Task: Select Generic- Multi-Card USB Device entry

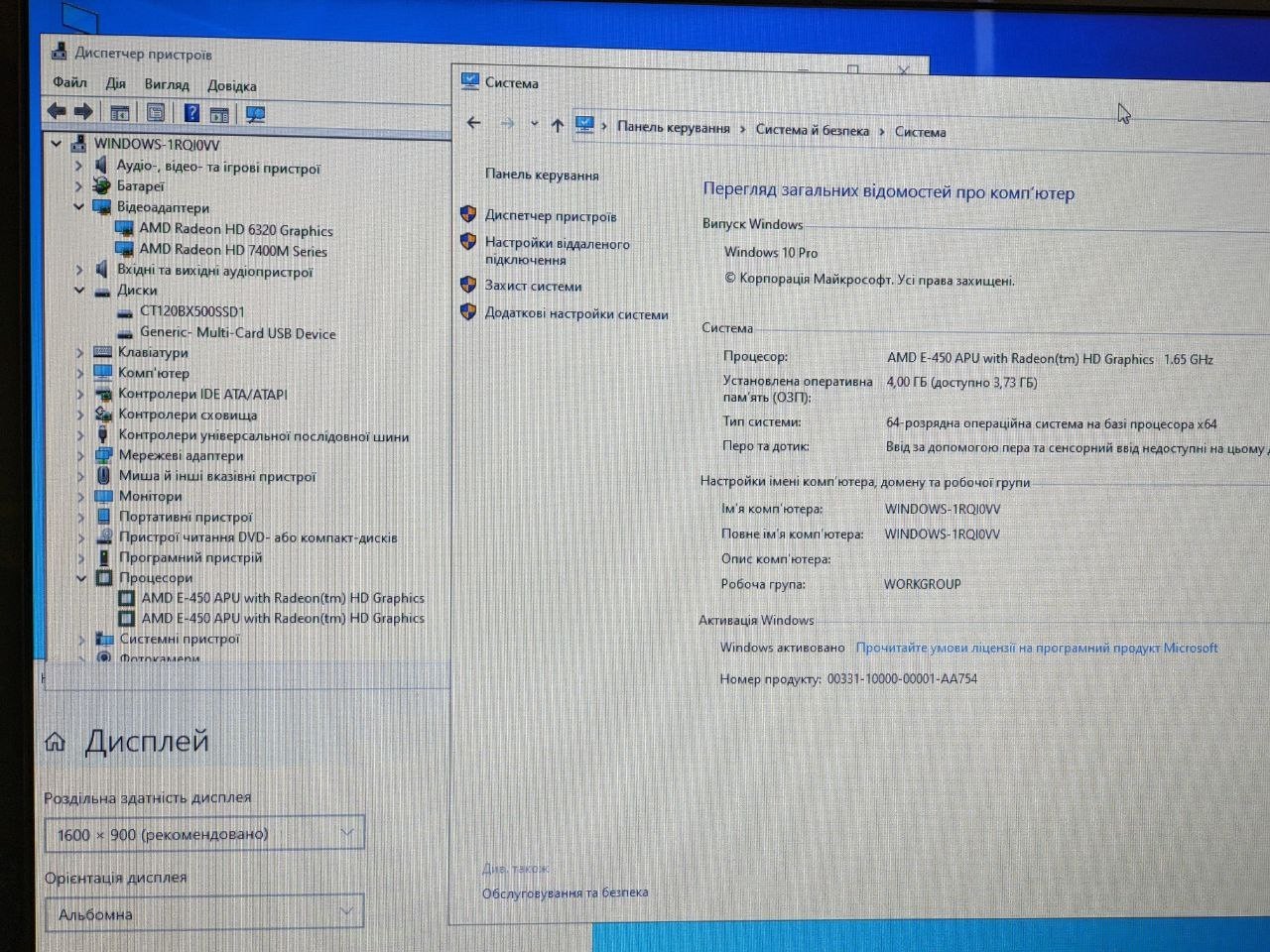Action: tap(238, 332)
